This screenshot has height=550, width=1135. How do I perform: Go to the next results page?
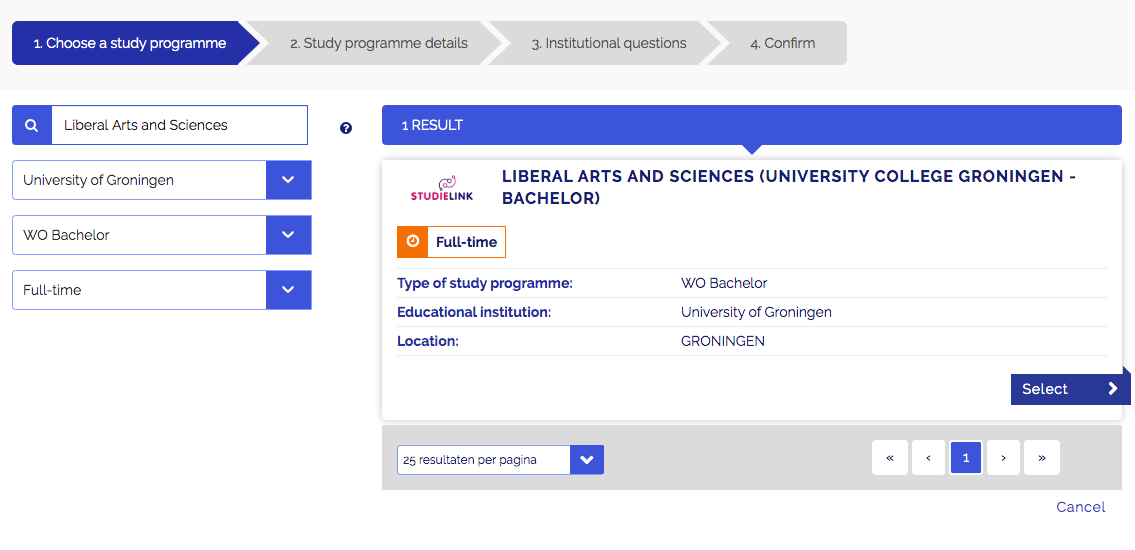(1003, 458)
